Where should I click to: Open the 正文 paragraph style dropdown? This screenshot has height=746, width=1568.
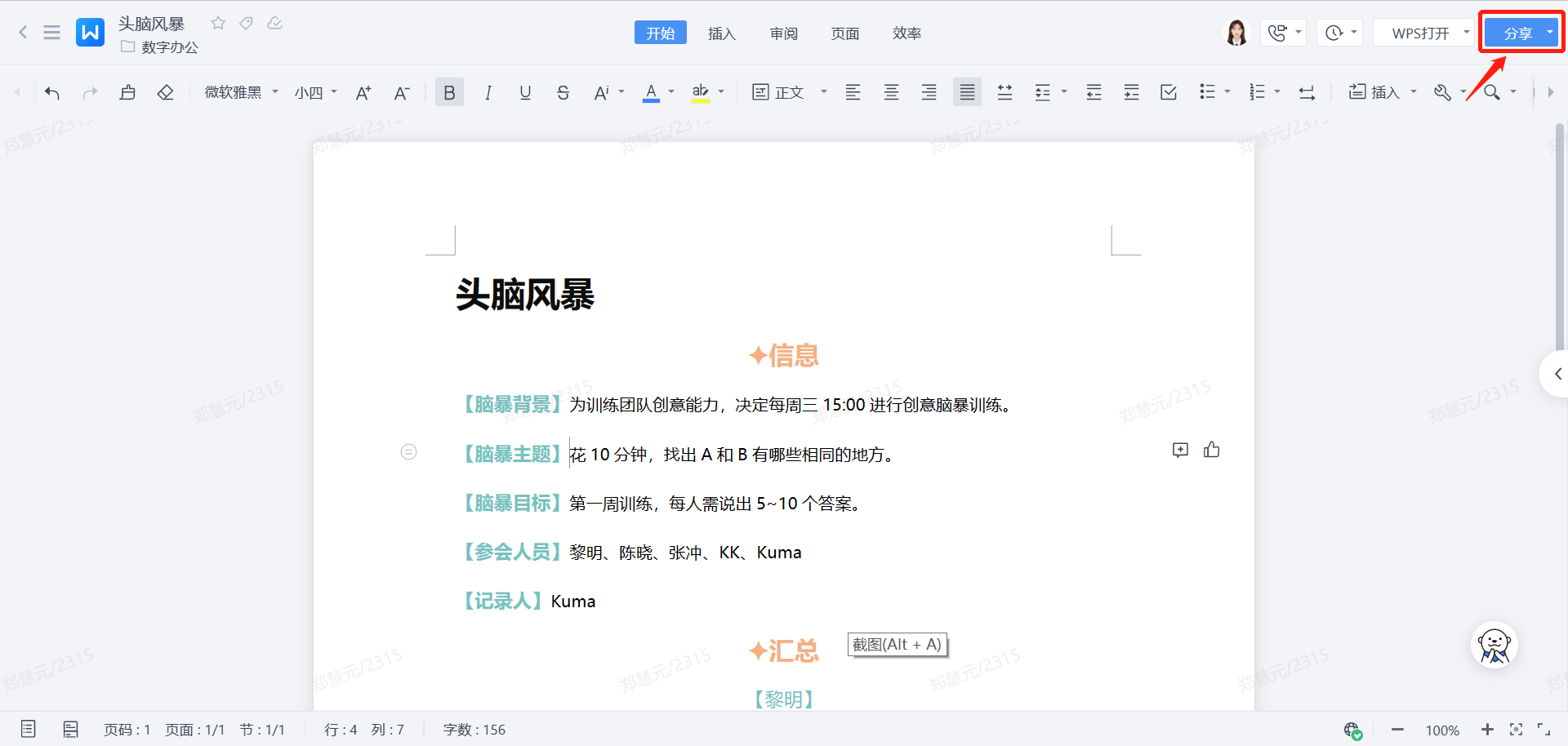[789, 92]
